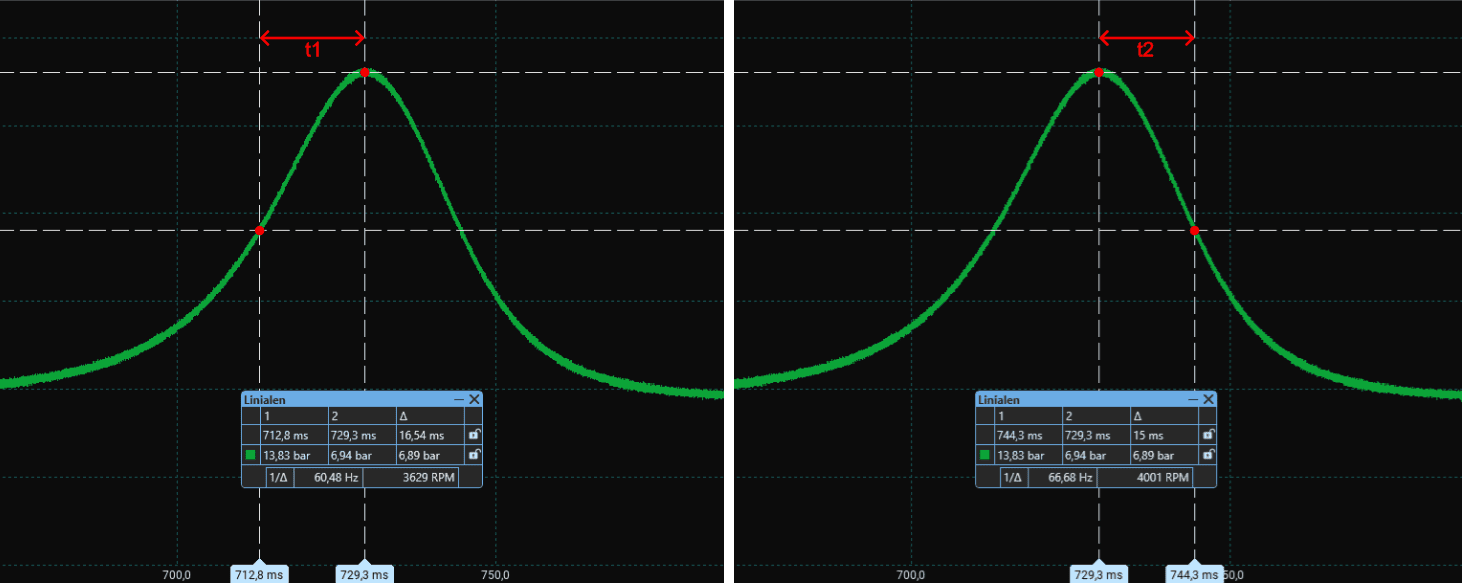
Task: Minimize the right Linialen ruler panel
Action: pos(1193,399)
